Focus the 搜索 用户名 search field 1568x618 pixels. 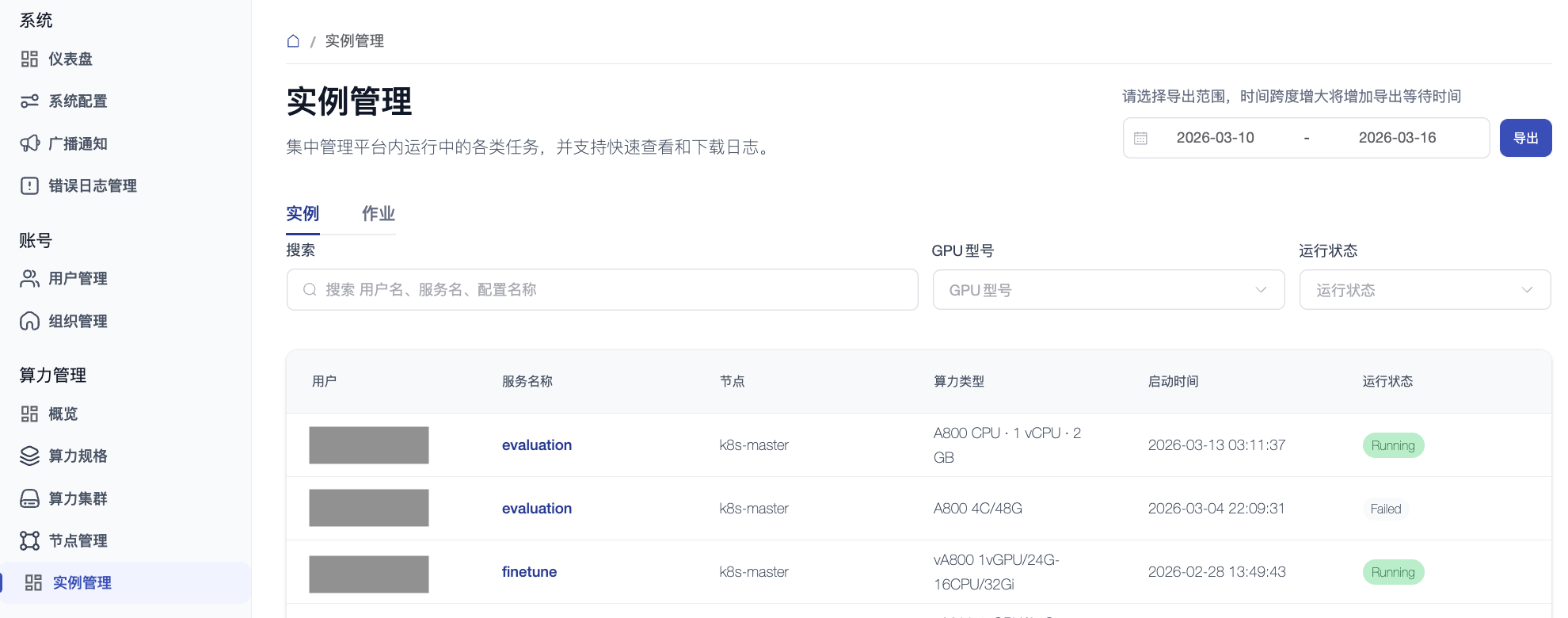tap(602, 290)
